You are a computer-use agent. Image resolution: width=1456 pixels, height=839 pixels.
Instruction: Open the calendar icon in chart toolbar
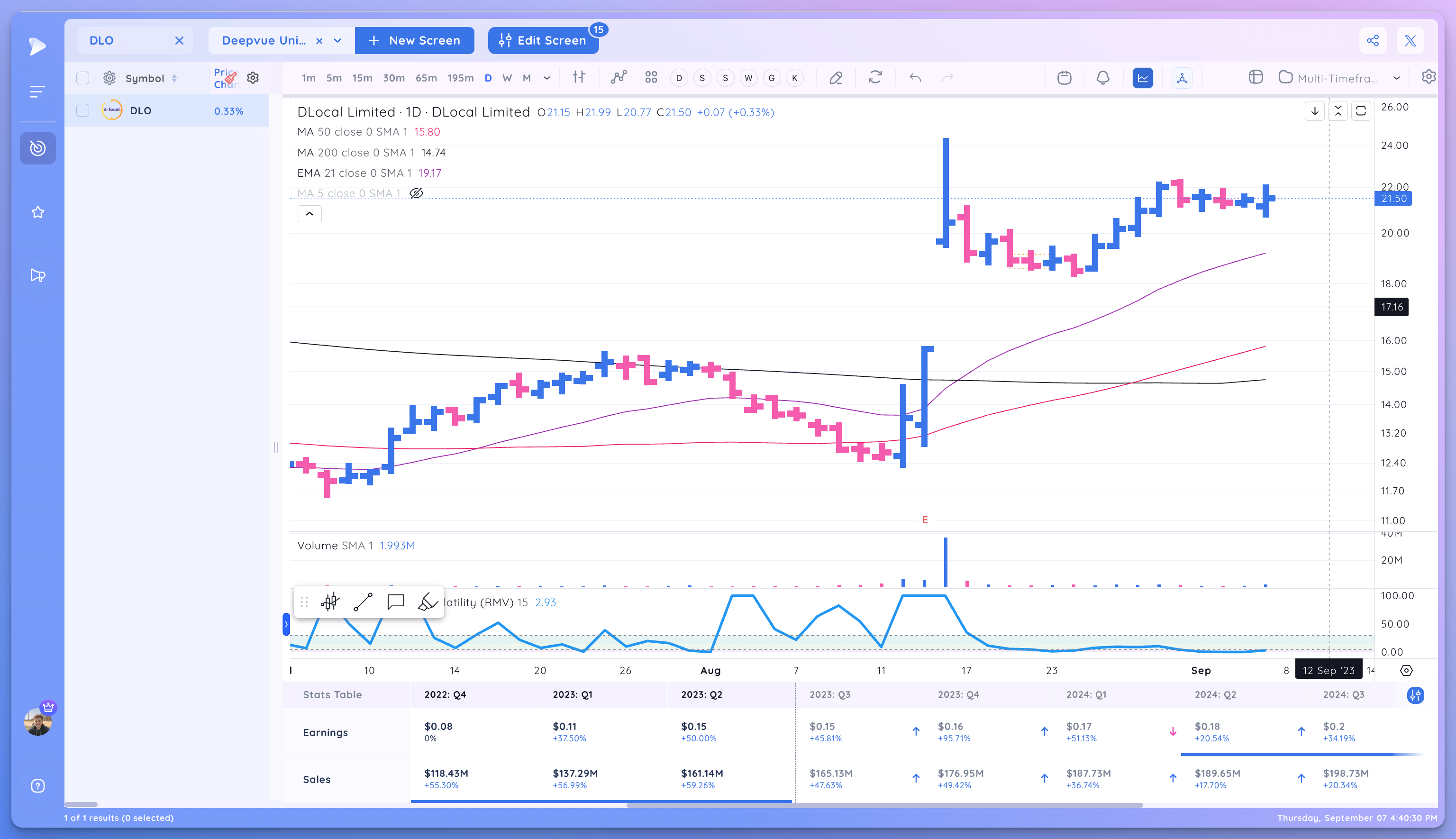point(1064,78)
